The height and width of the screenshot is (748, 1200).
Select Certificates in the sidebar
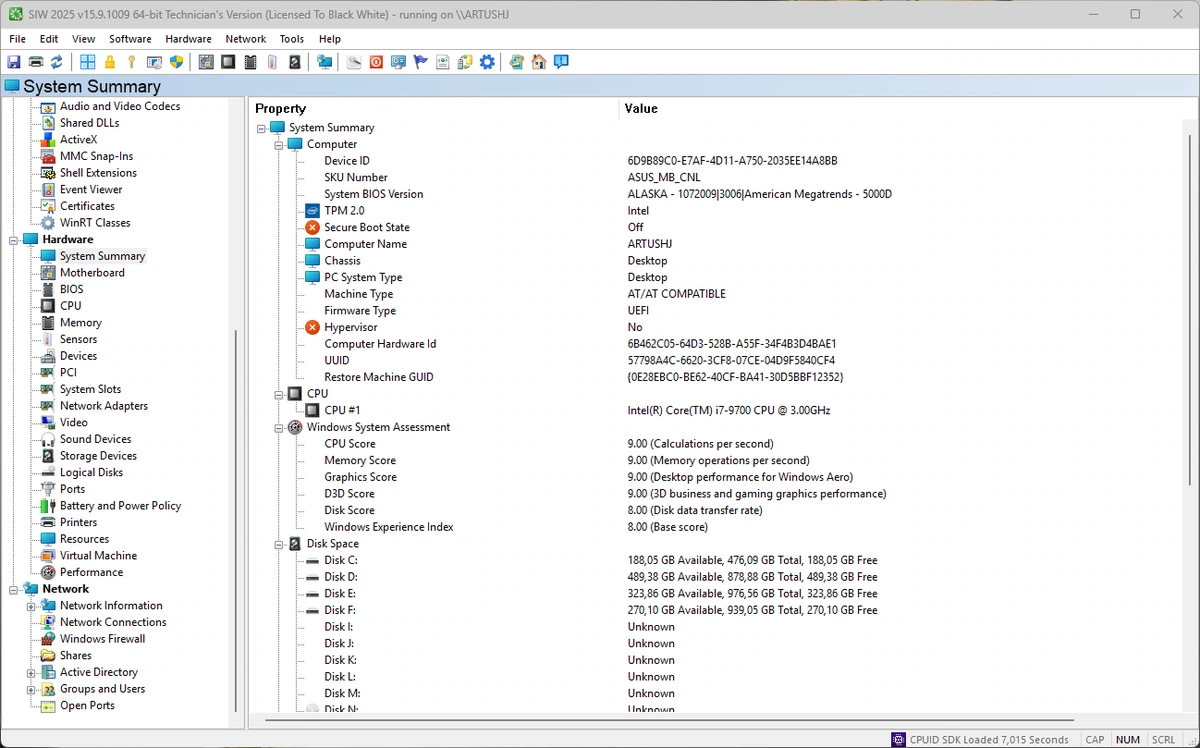click(x=87, y=206)
